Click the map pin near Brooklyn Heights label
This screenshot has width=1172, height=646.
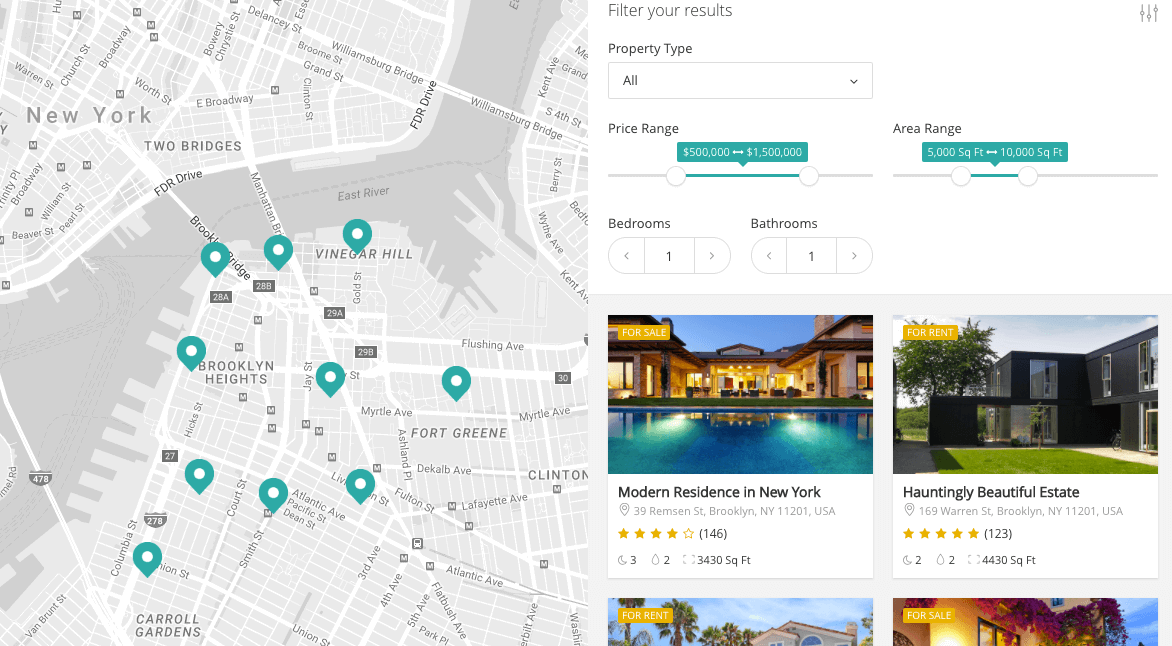(191, 352)
